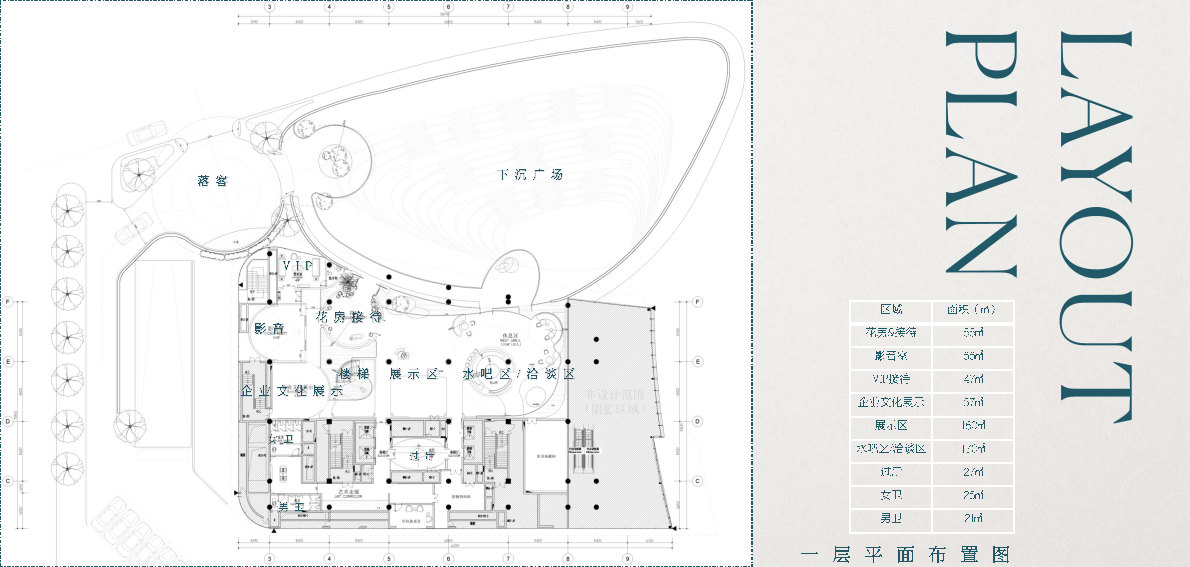This screenshot has height=567, width=1190.
Task: Click right-side grid axis bubble E
Action: tap(697, 361)
